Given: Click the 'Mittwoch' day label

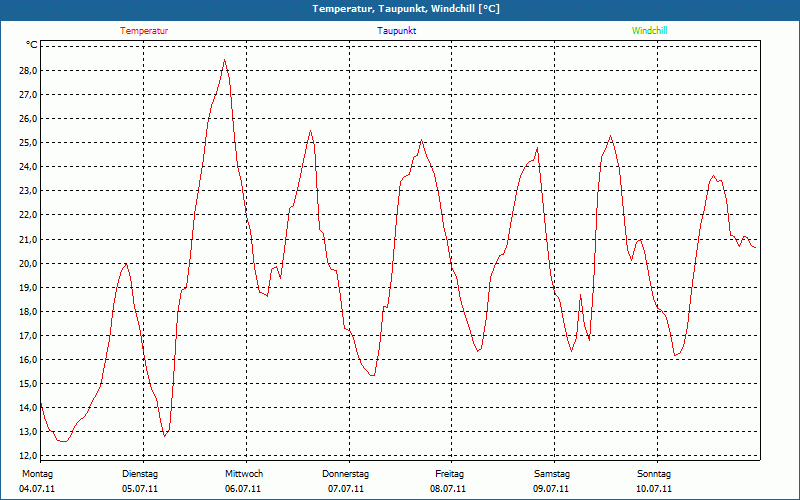Looking at the screenshot, I should click(x=244, y=474).
